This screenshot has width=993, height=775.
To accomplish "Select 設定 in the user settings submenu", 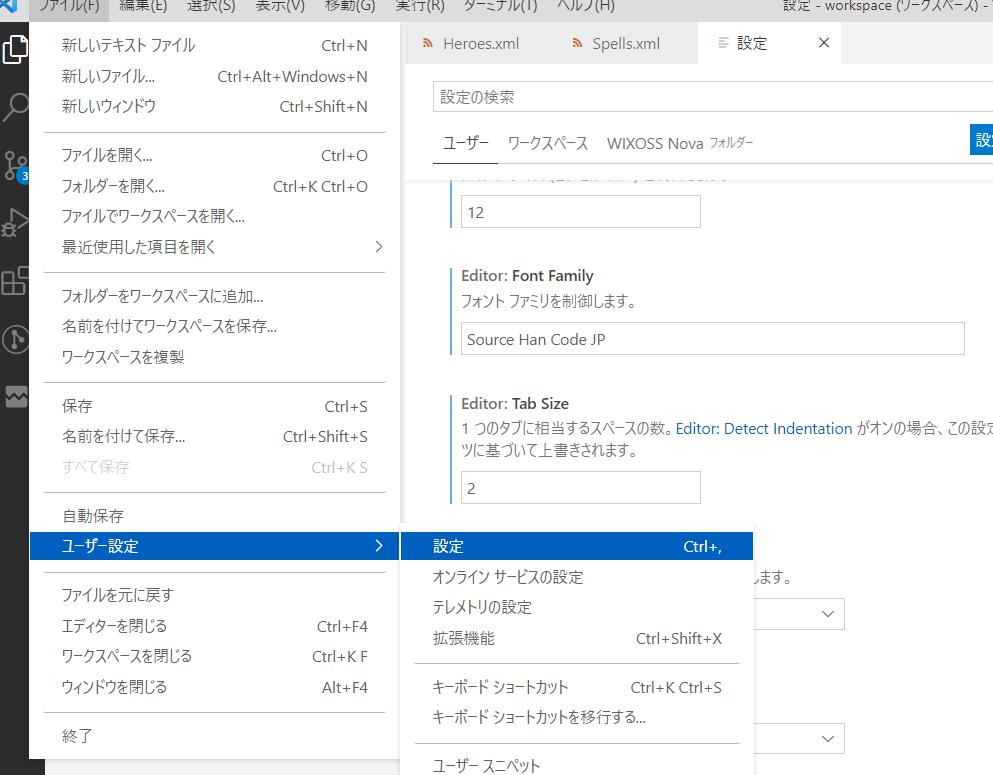I will 577,546.
